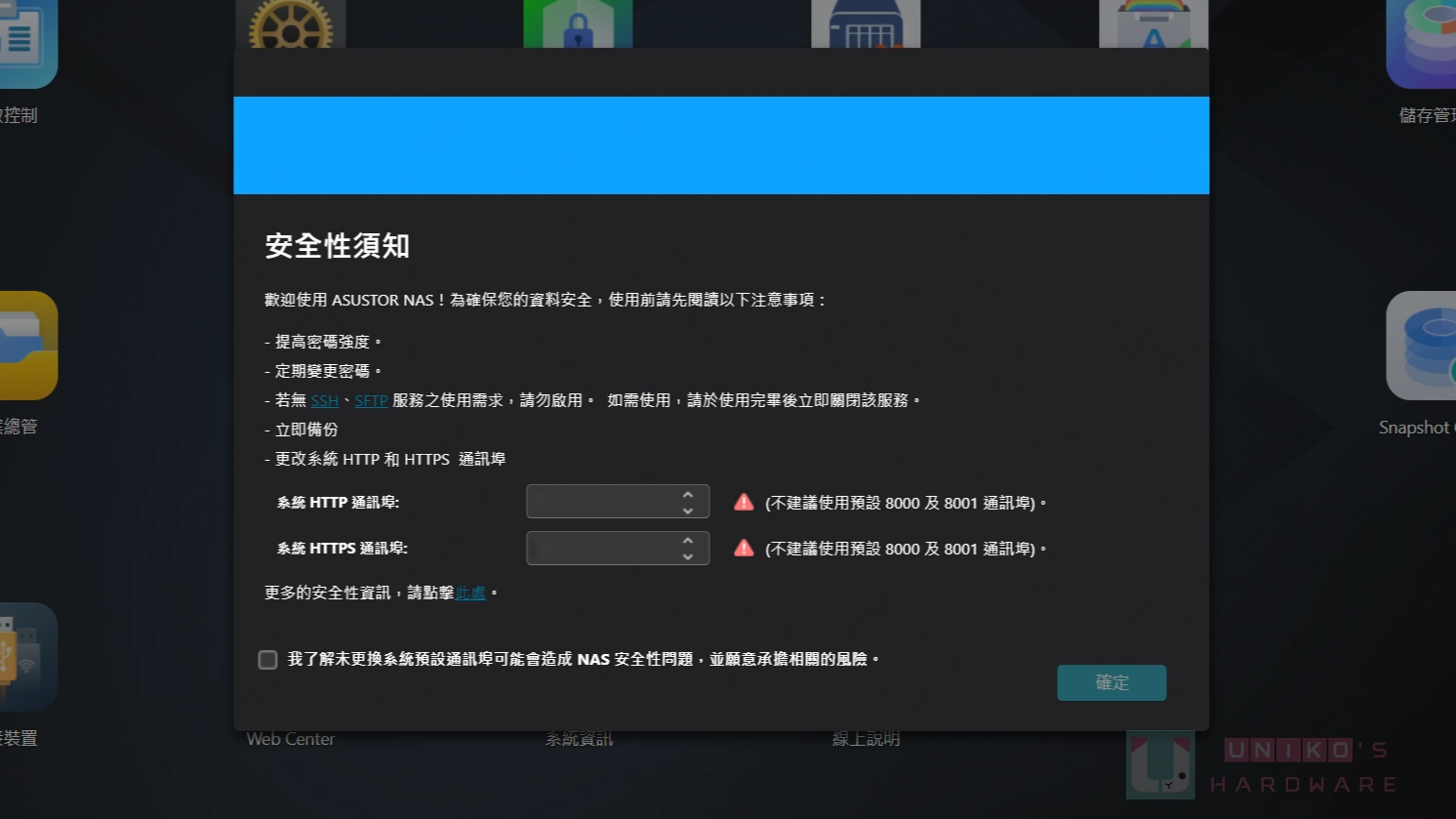The width and height of the screenshot is (1456, 819).
Task: Click the red warning icon beside the HTTPS port
Action: 744,548
